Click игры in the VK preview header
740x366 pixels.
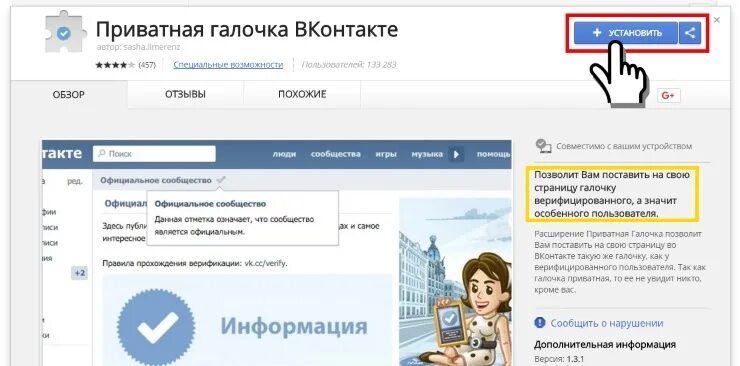pos(386,154)
